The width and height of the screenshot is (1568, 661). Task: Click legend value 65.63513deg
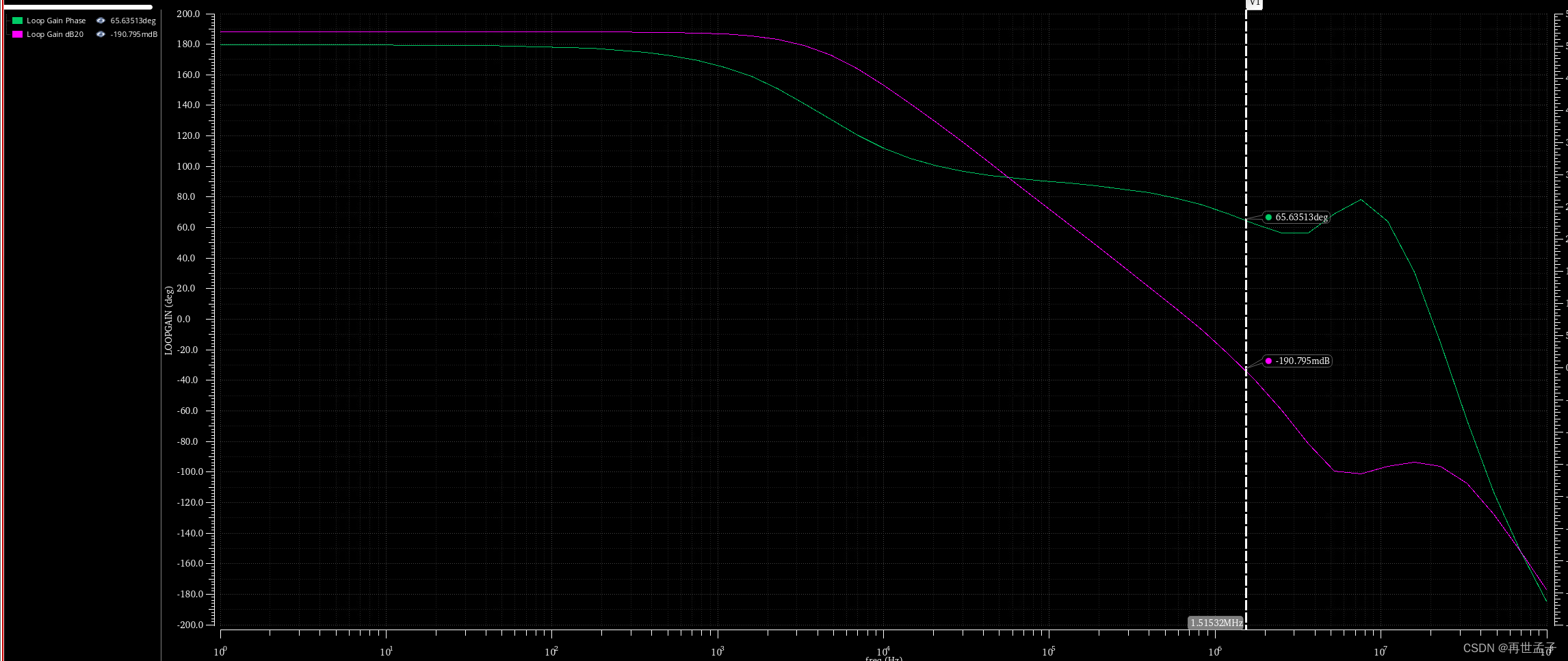(x=133, y=21)
